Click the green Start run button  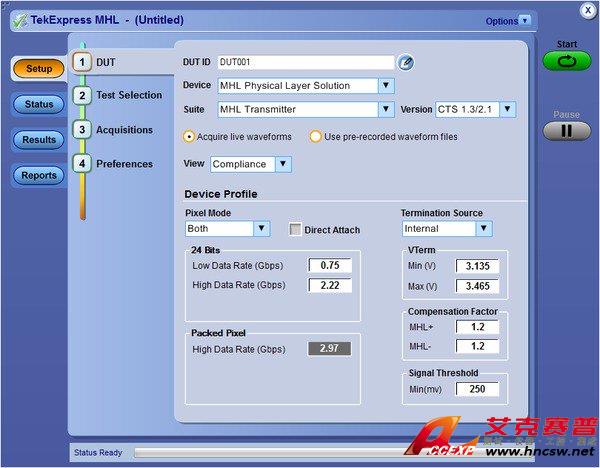coord(566,61)
